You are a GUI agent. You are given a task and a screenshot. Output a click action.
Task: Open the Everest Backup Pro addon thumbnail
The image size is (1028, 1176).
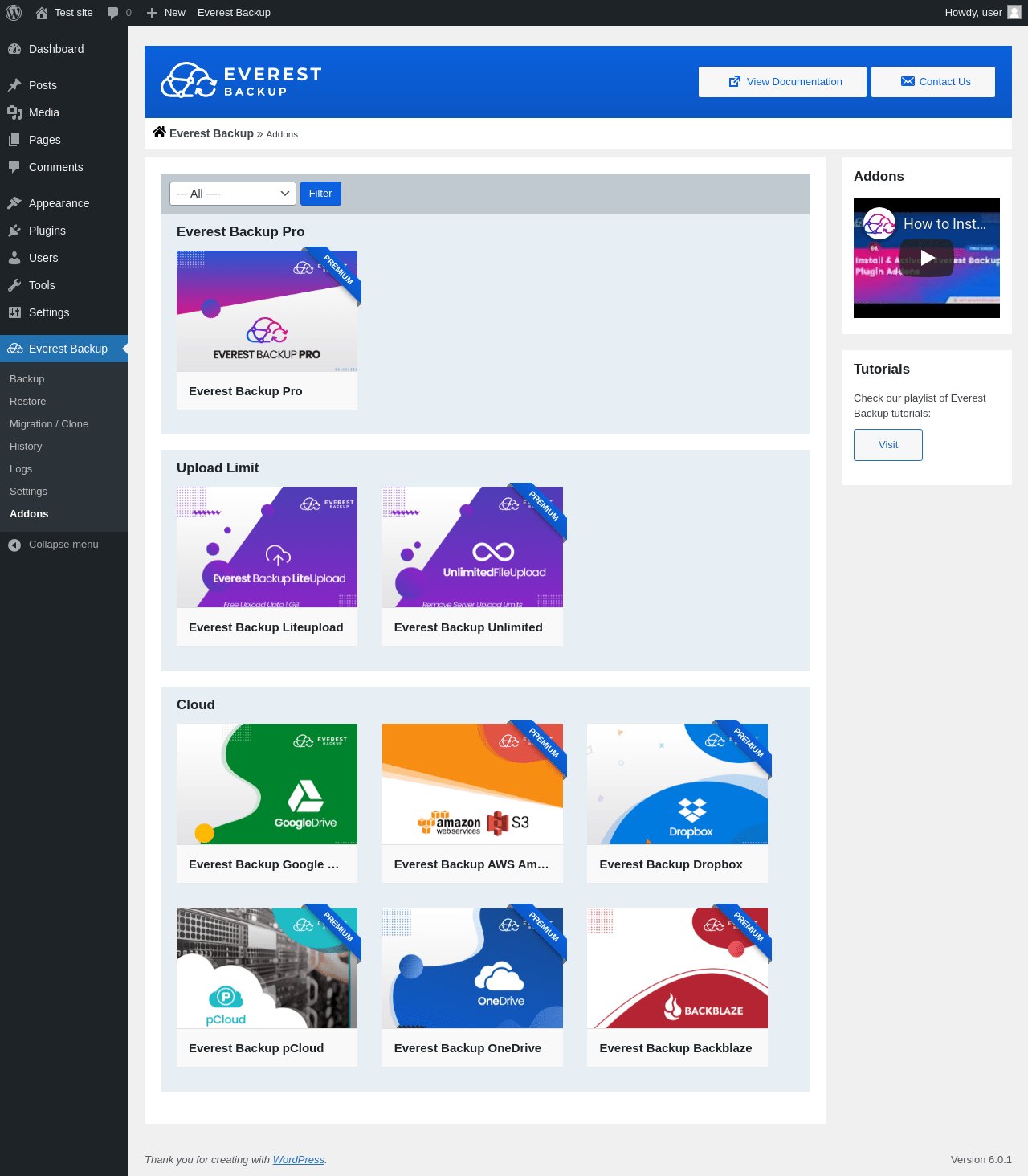tap(267, 311)
